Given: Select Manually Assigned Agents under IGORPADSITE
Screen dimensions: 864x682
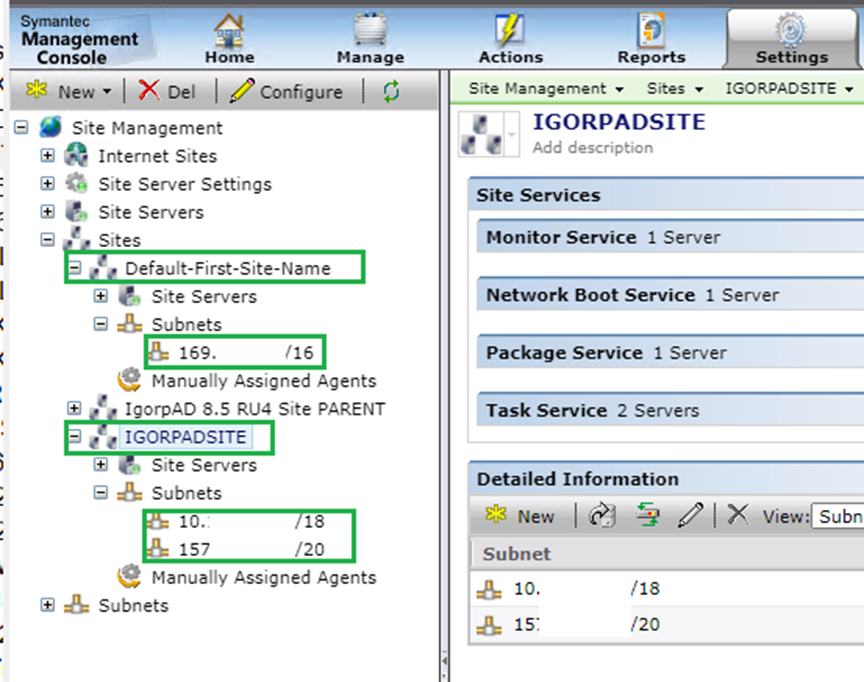Looking at the screenshot, I should tap(264, 577).
